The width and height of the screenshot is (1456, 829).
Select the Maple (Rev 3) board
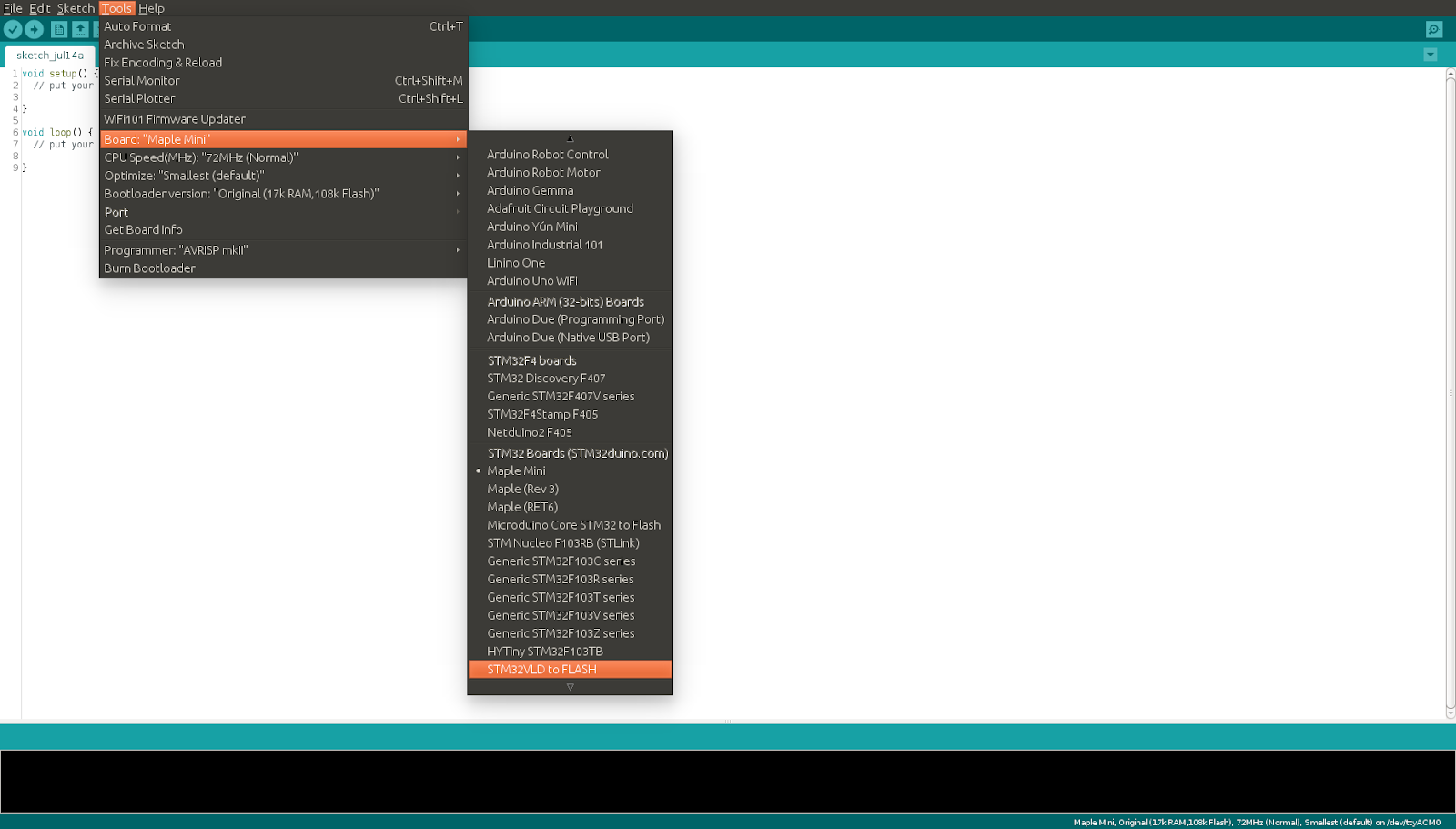(x=522, y=489)
